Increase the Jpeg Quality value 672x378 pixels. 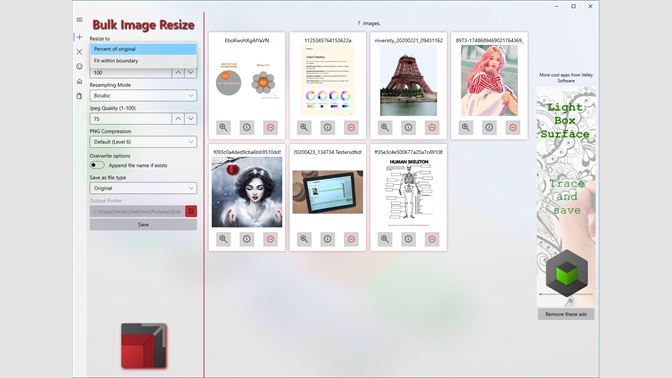tap(178, 119)
